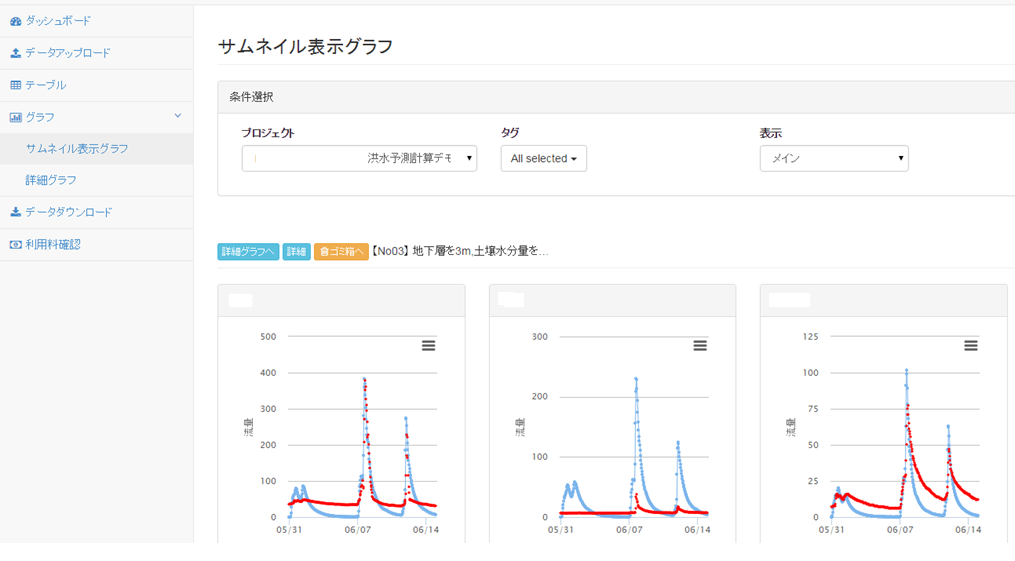Click the blue 詳細 button
The height and width of the screenshot is (561, 1015).
pos(296,252)
